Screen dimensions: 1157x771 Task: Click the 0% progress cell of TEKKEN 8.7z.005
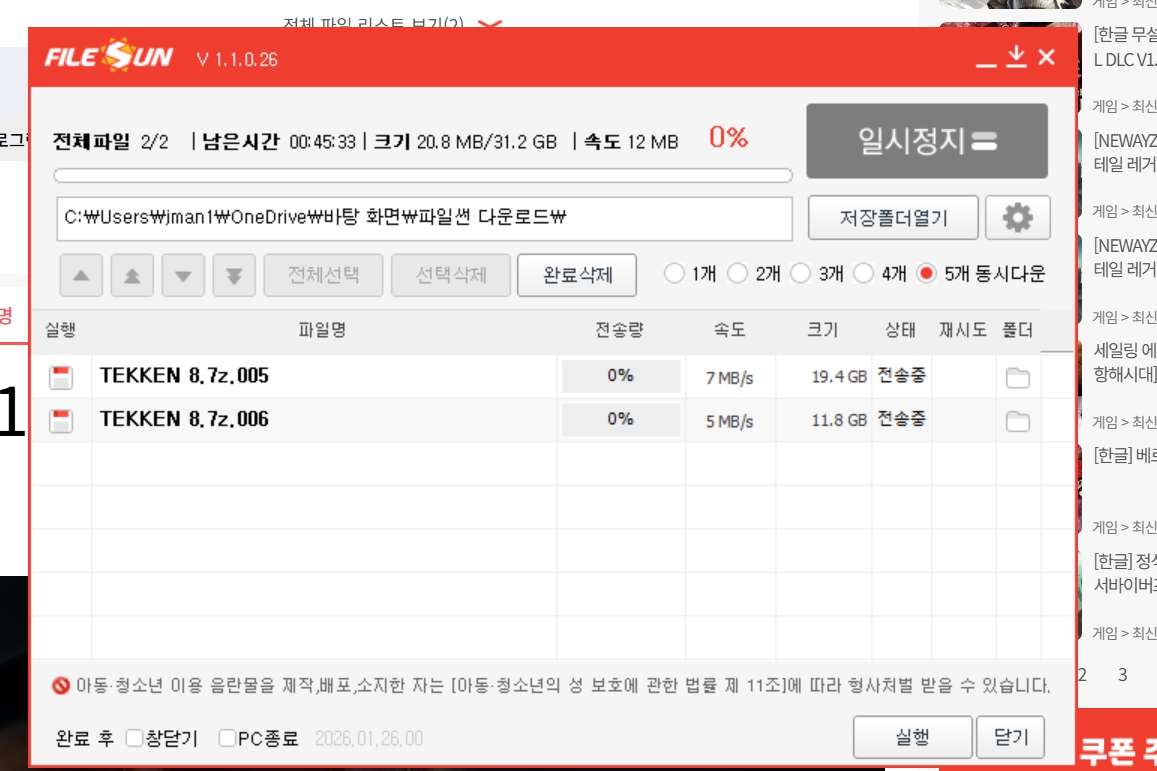tap(621, 376)
